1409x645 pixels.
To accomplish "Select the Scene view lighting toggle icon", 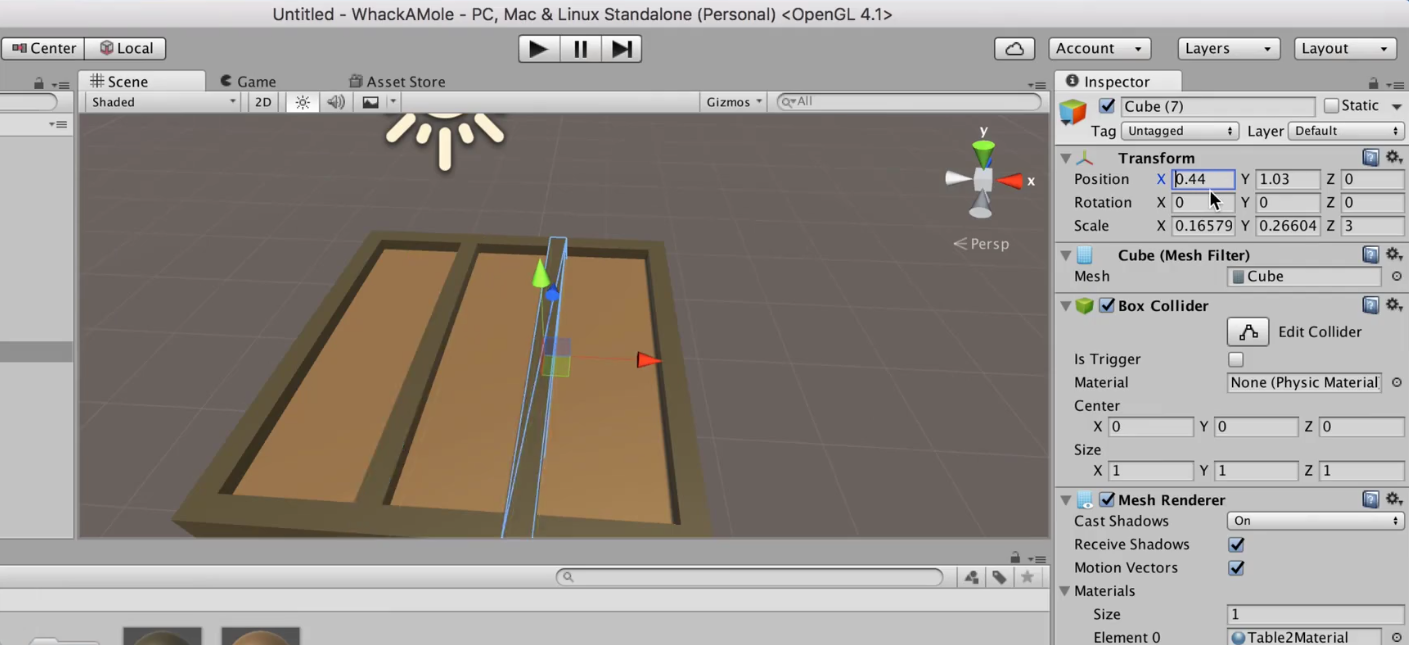I will coord(302,101).
